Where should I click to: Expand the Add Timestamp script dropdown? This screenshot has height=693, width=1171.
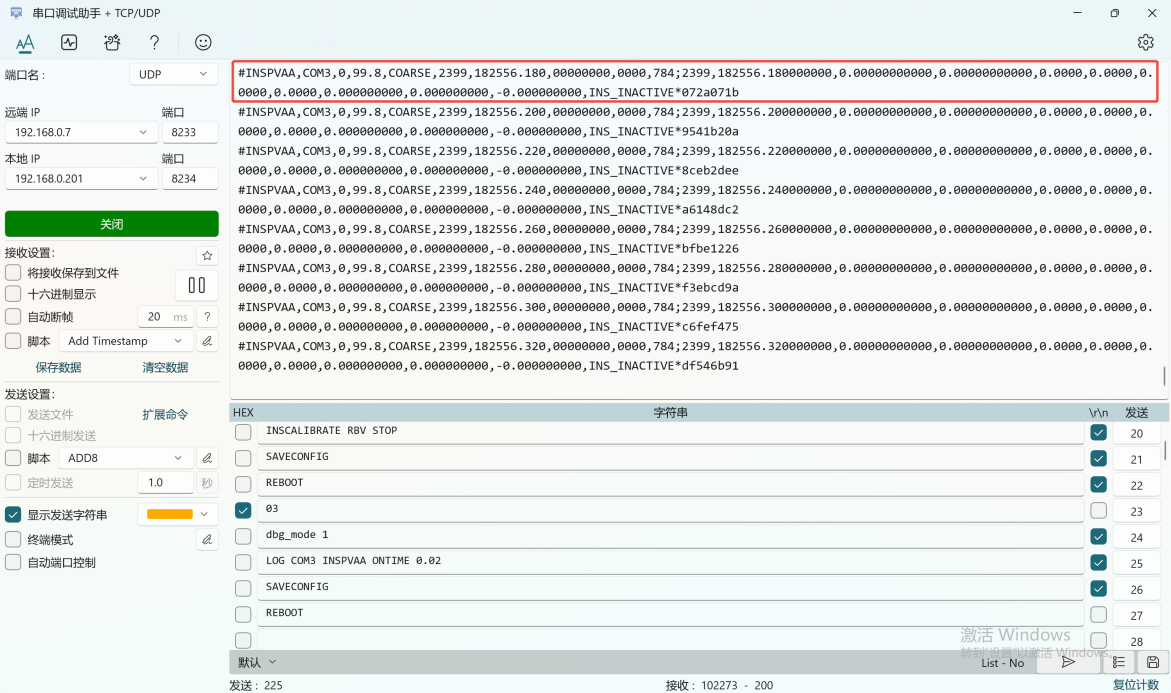click(x=125, y=341)
